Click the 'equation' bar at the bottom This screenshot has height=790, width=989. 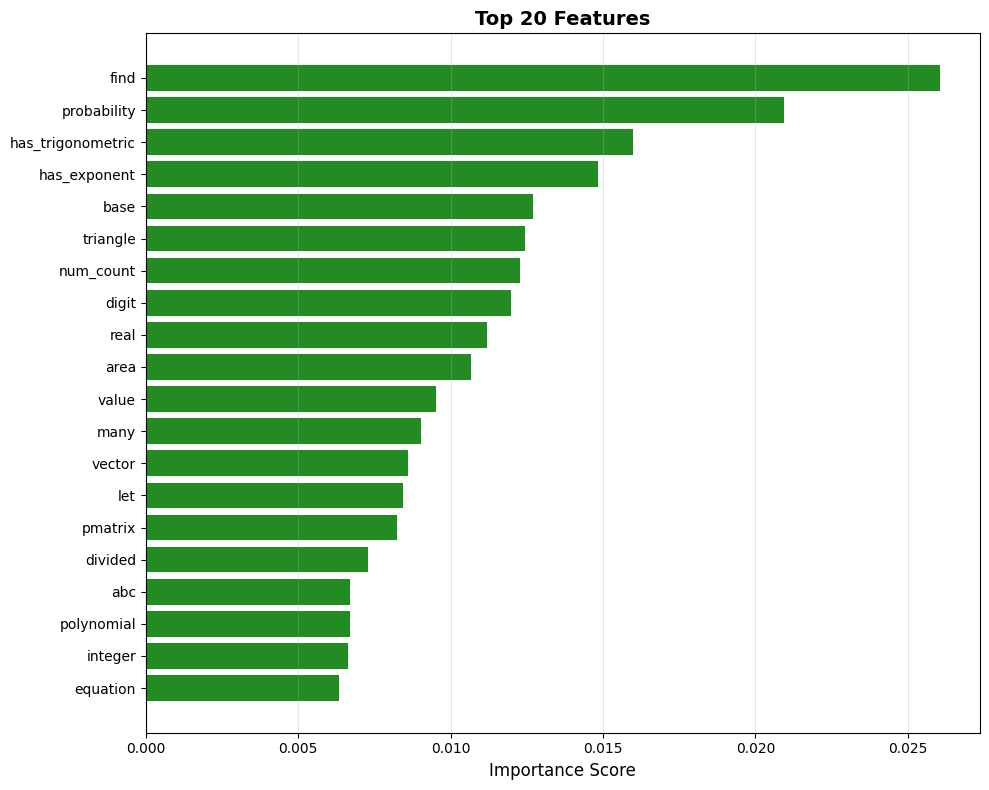coord(240,689)
